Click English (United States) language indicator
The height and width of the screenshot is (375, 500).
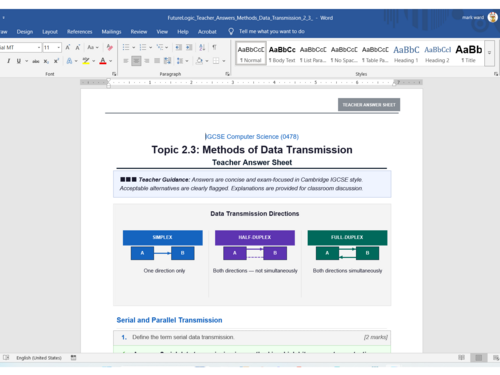coord(39,358)
